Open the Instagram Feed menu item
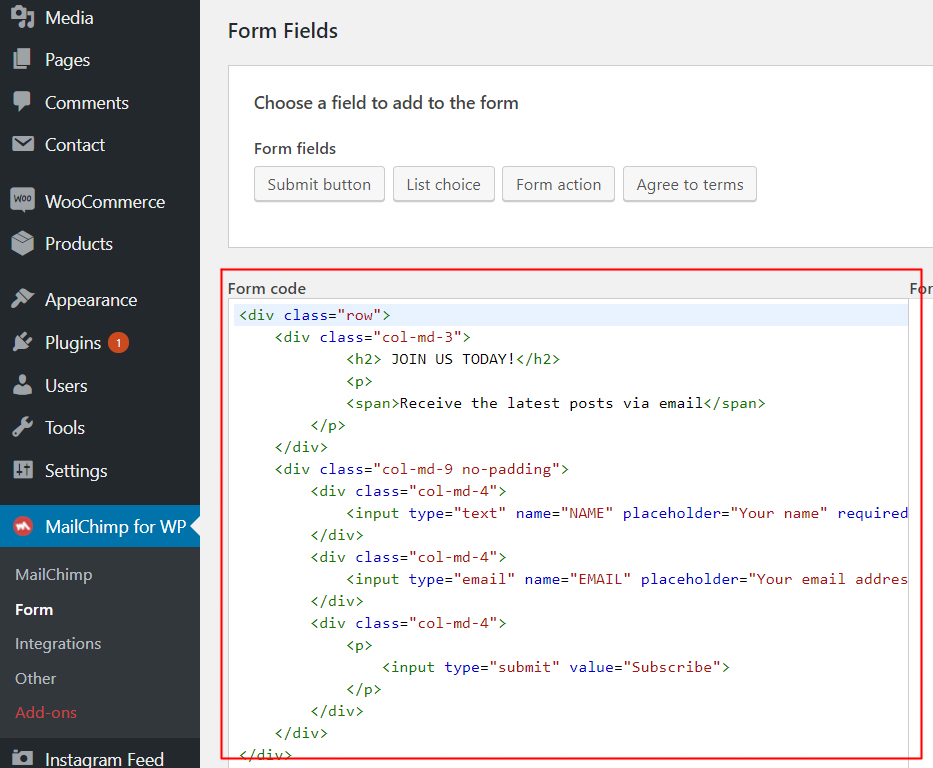 pos(104,759)
